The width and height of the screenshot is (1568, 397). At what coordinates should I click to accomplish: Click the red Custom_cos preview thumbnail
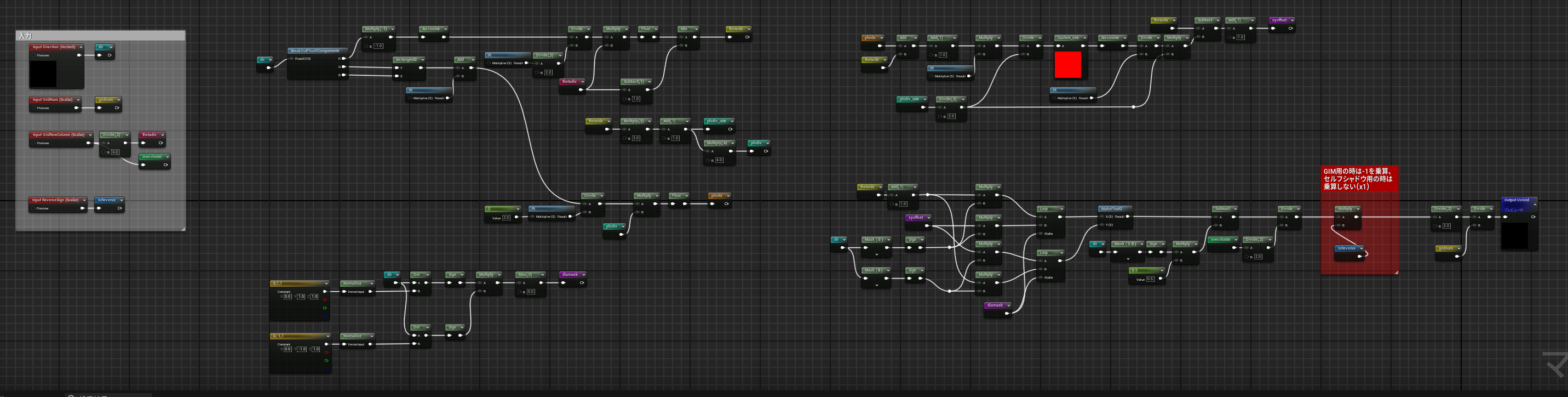[1067, 65]
